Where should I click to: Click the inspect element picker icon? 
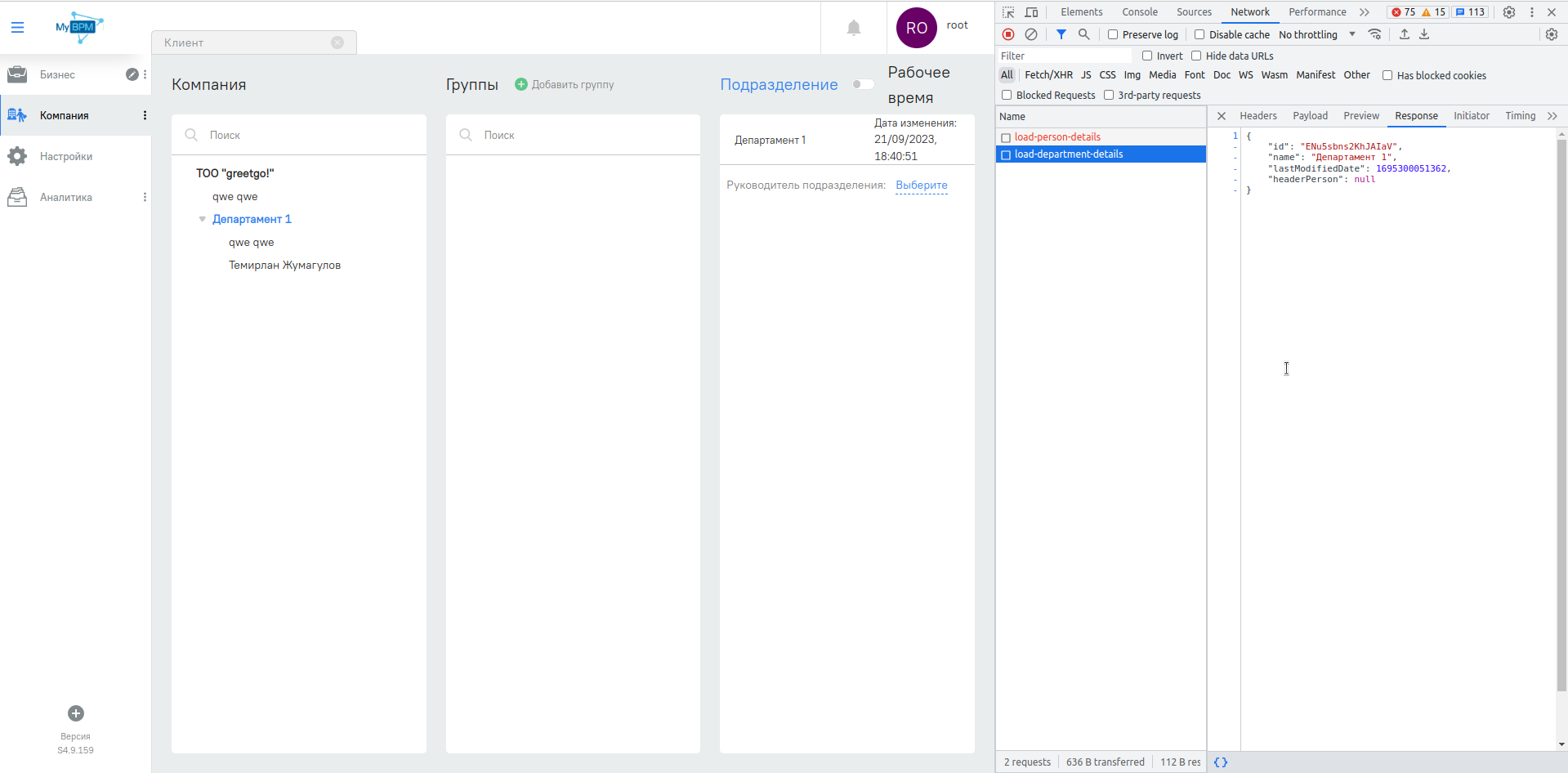tap(1008, 12)
